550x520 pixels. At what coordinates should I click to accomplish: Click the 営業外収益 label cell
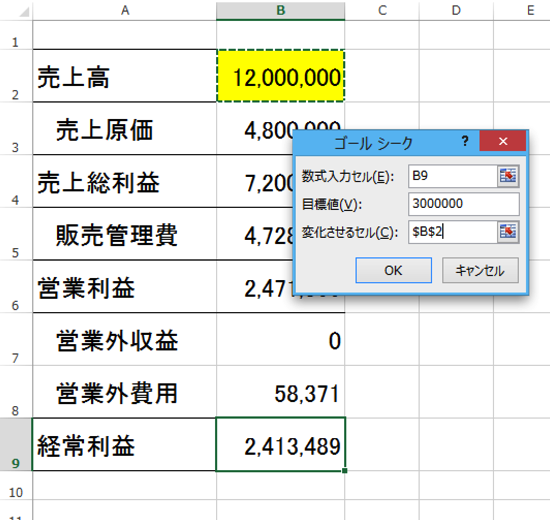125,339
